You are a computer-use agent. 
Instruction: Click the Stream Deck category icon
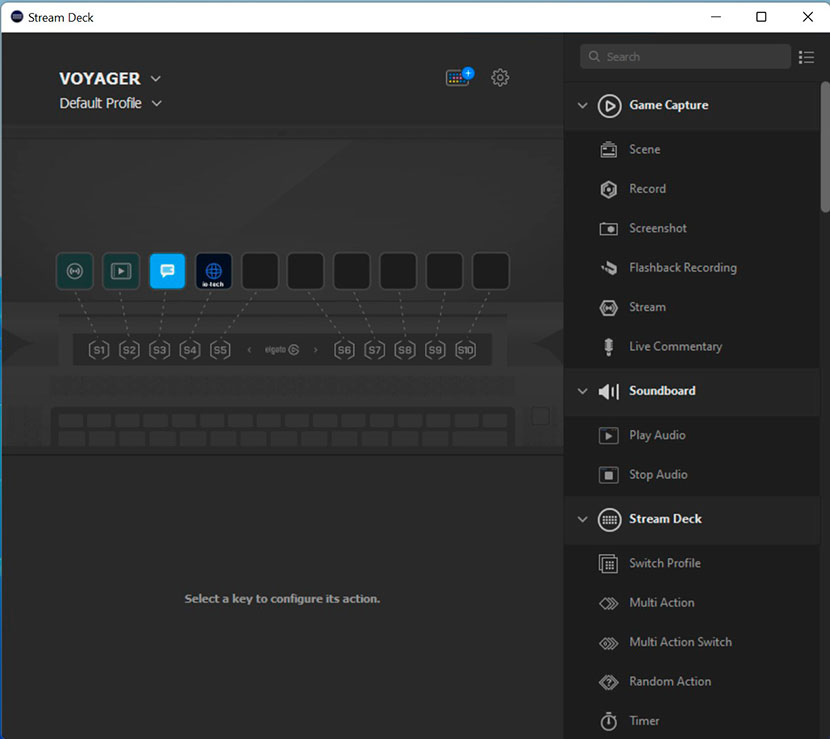click(609, 520)
